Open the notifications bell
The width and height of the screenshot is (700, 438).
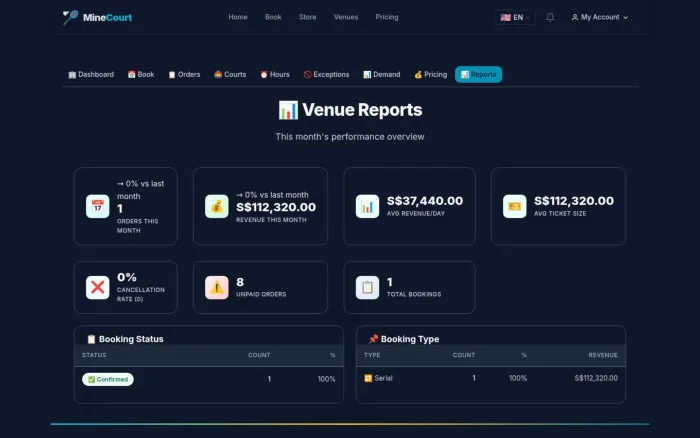(550, 17)
